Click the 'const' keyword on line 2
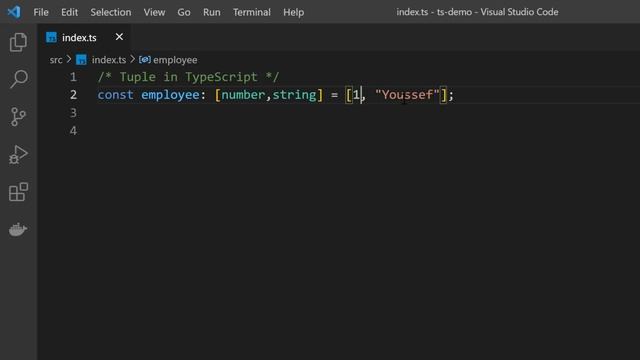The image size is (640, 360). (x=116, y=95)
